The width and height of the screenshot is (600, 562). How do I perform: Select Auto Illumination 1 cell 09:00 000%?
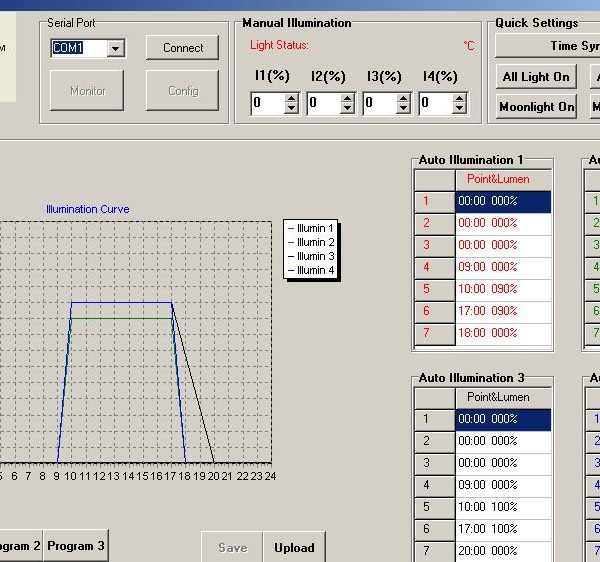coord(503,267)
